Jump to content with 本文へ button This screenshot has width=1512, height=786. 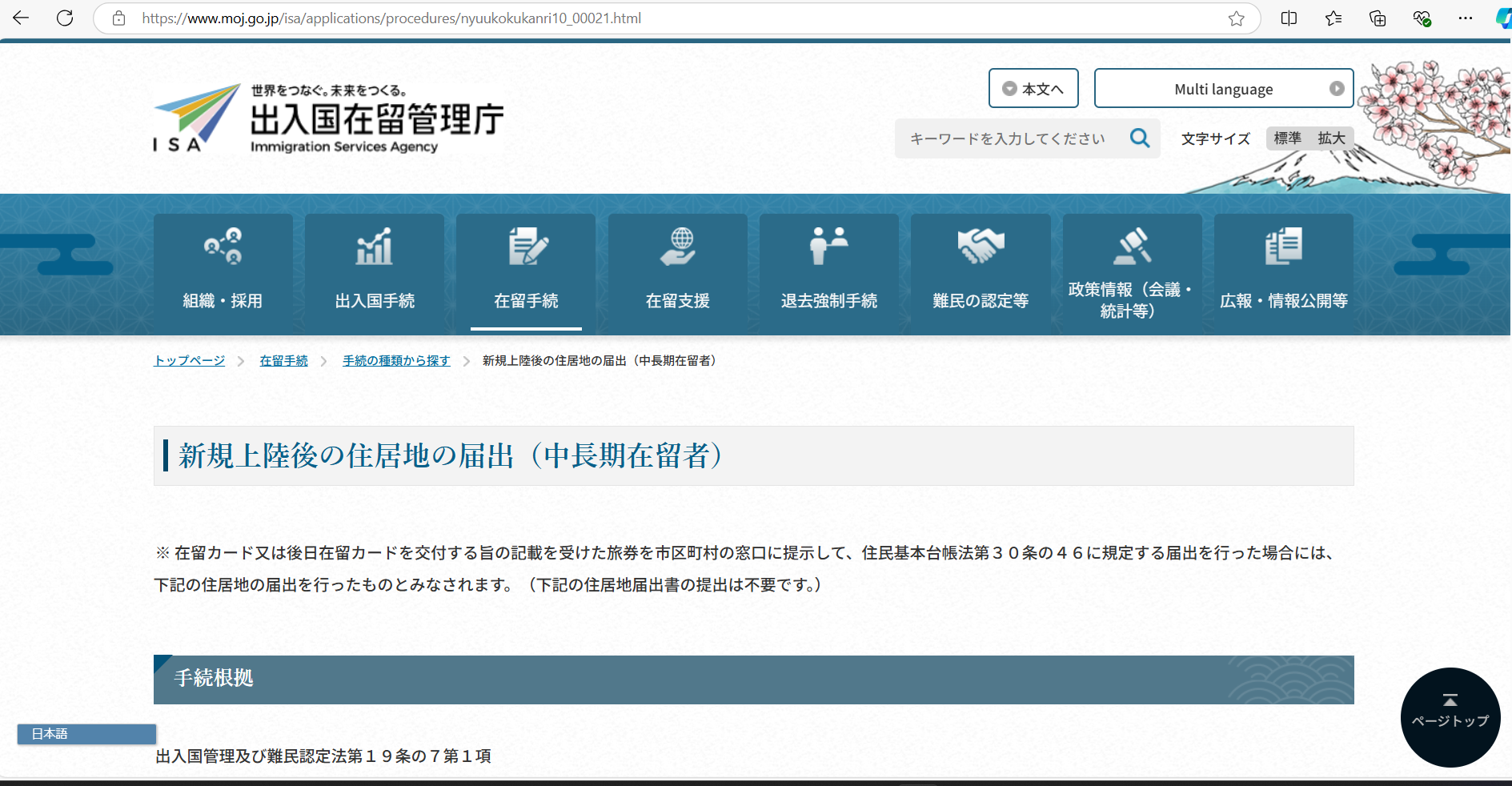pos(1033,89)
